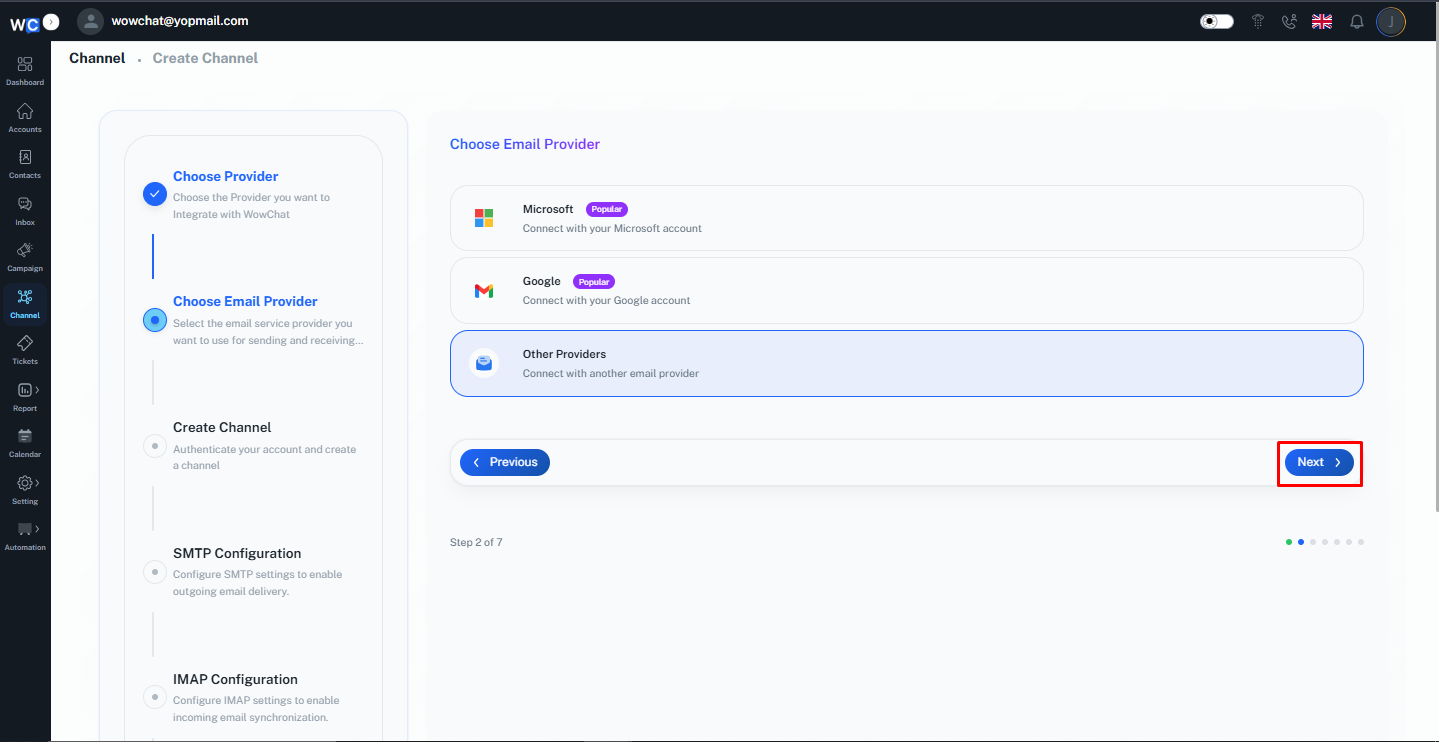Click the Step 2 of 7 text
The width and height of the screenshot is (1439, 742).
(476, 542)
